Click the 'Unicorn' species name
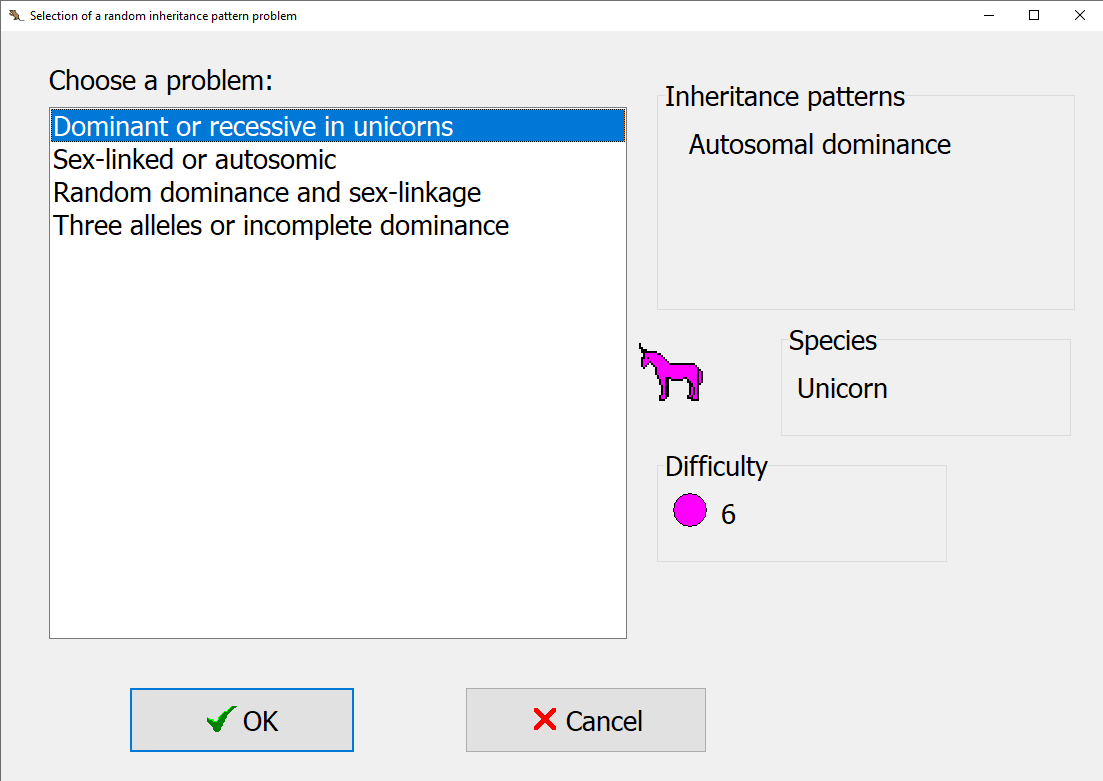The height and width of the screenshot is (781, 1103). 842,389
